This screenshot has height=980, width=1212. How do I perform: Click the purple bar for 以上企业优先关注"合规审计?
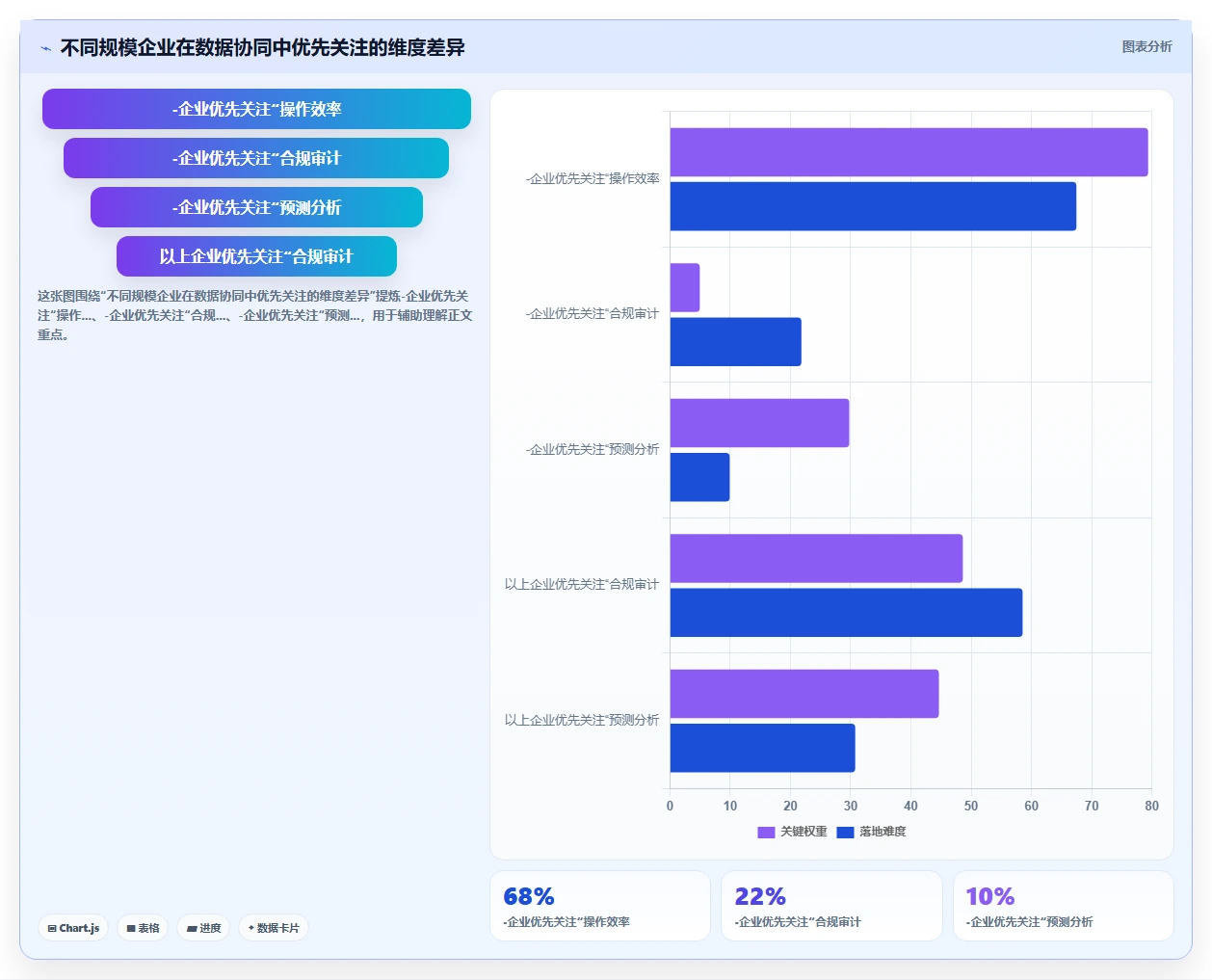[816, 558]
